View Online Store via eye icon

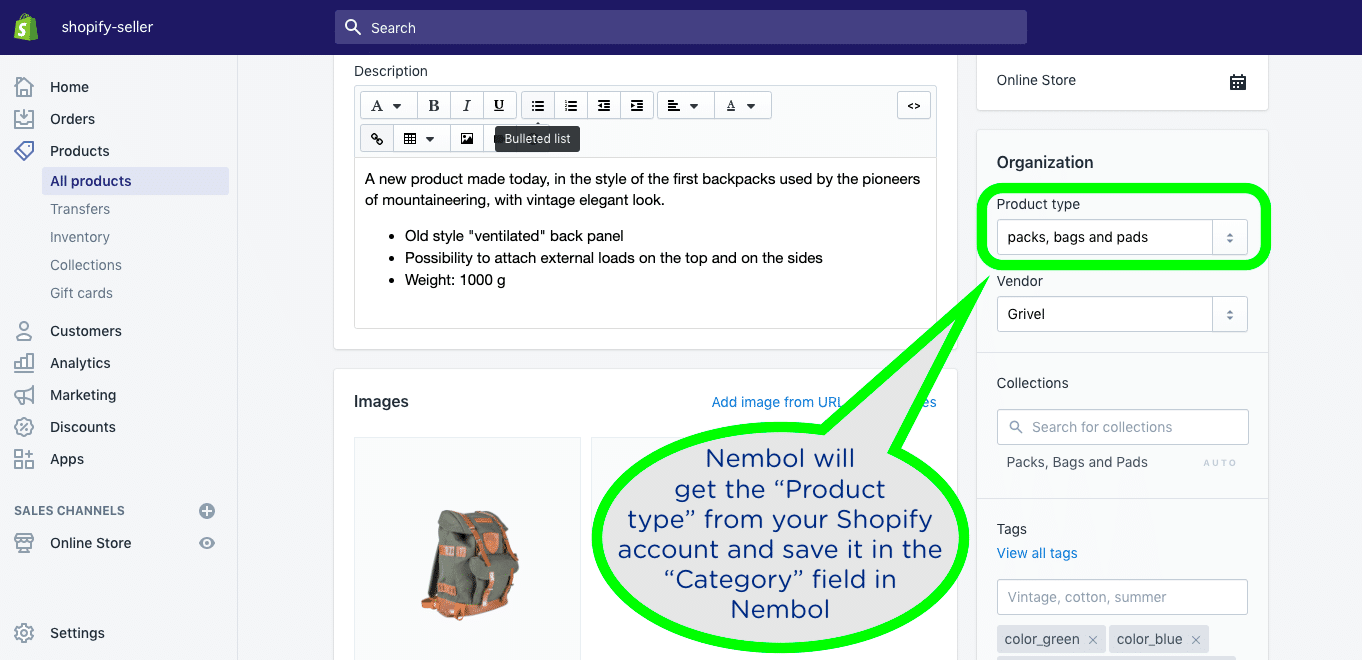coord(207,543)
